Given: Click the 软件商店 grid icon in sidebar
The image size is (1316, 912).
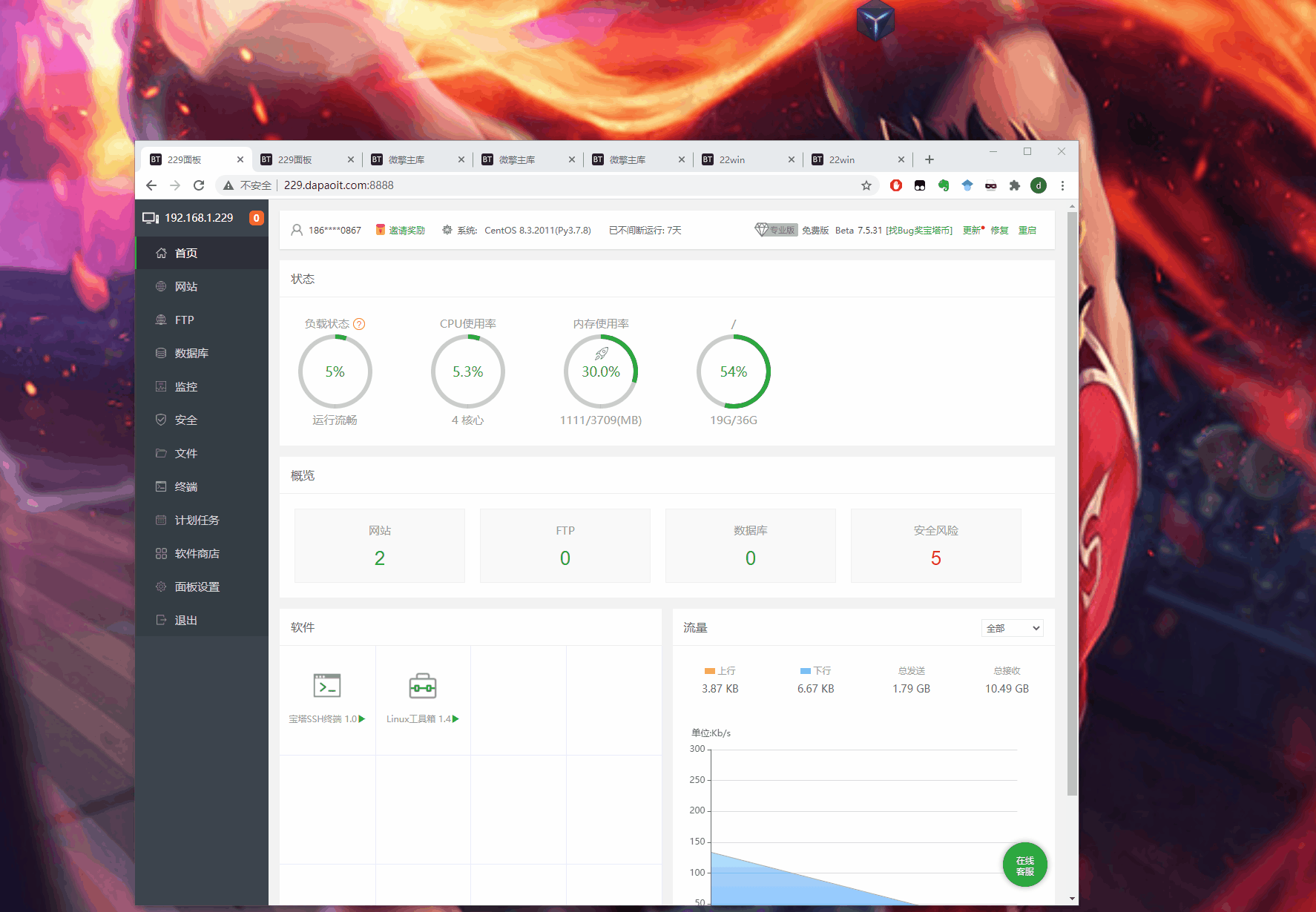Looking at the screenshot, I should (x=161, y=553).
